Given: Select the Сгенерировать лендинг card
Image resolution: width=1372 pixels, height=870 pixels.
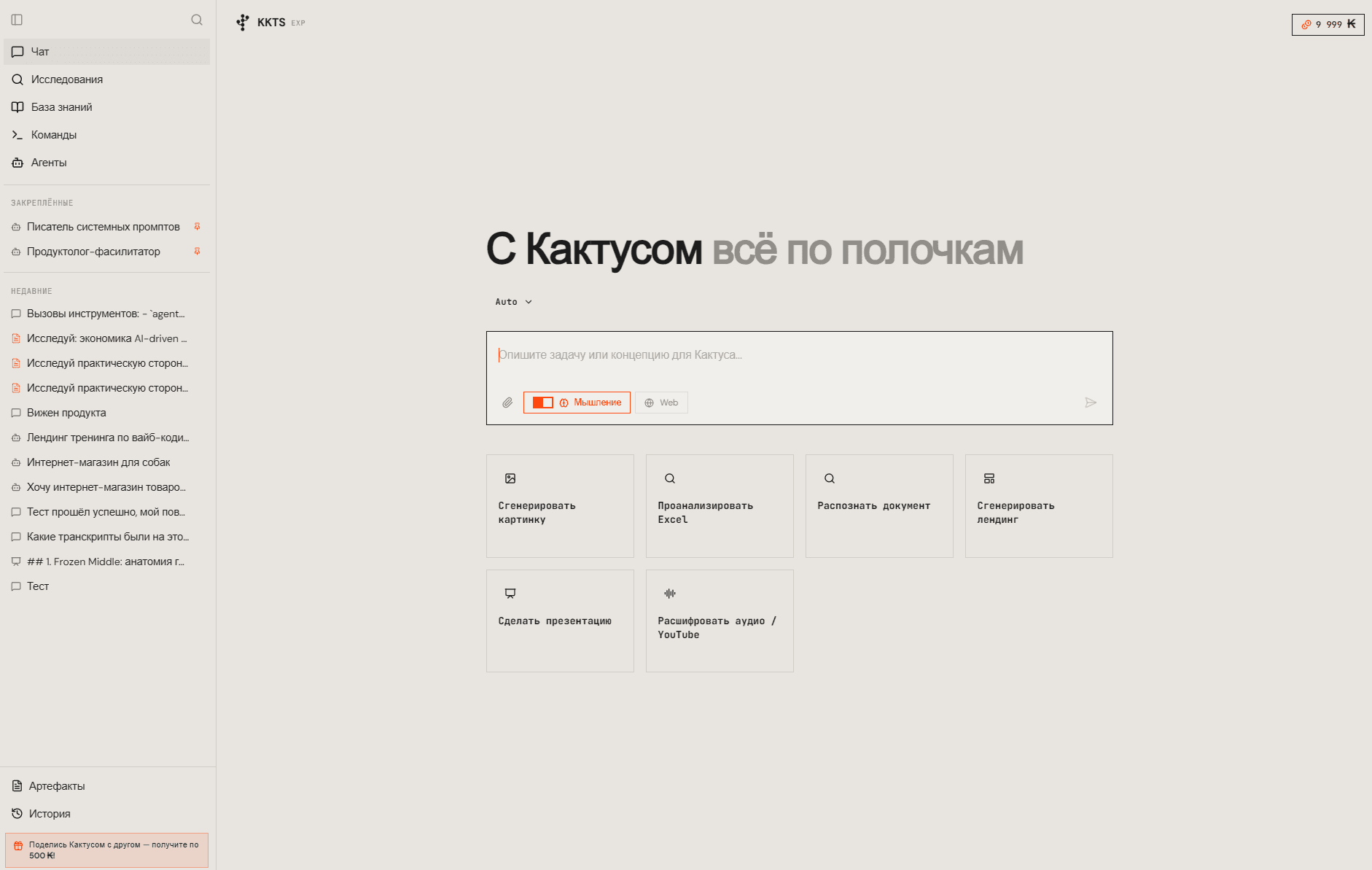Looking at the screenshot, I should click(x=1038, y=505).
